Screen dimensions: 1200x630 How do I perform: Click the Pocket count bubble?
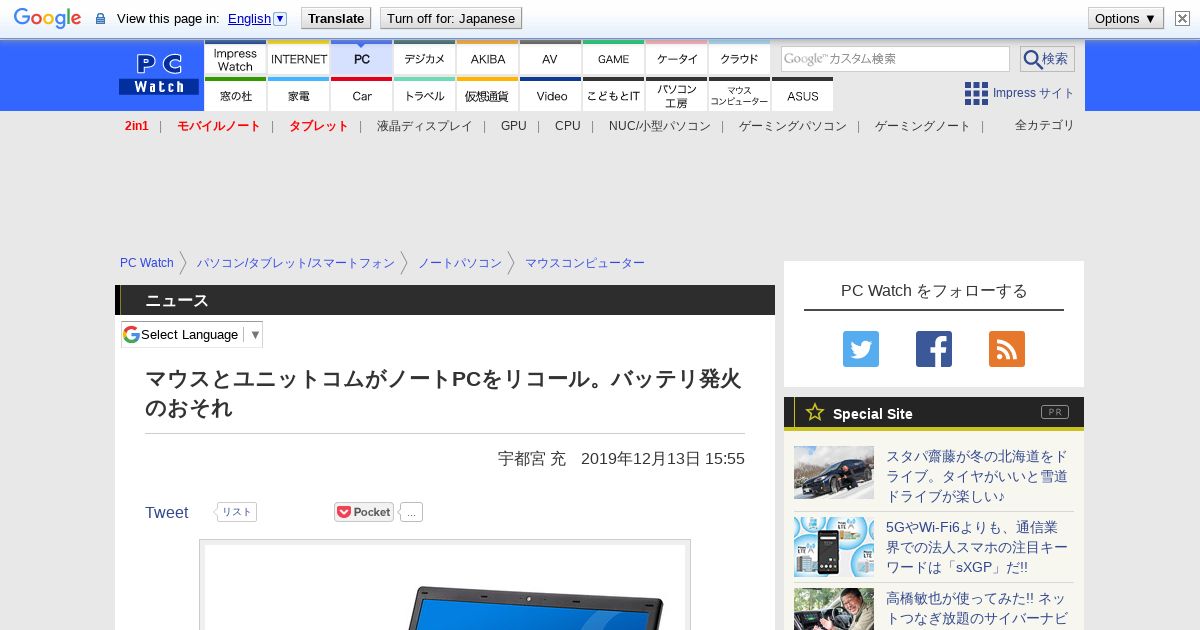pos(411,512)
